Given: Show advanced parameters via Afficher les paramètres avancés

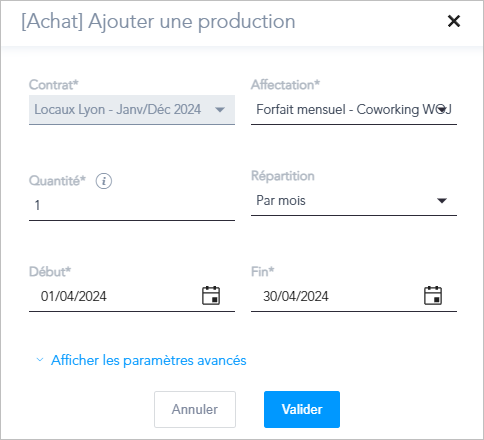Looking at the screenshot, I should [x=149, y=360].
